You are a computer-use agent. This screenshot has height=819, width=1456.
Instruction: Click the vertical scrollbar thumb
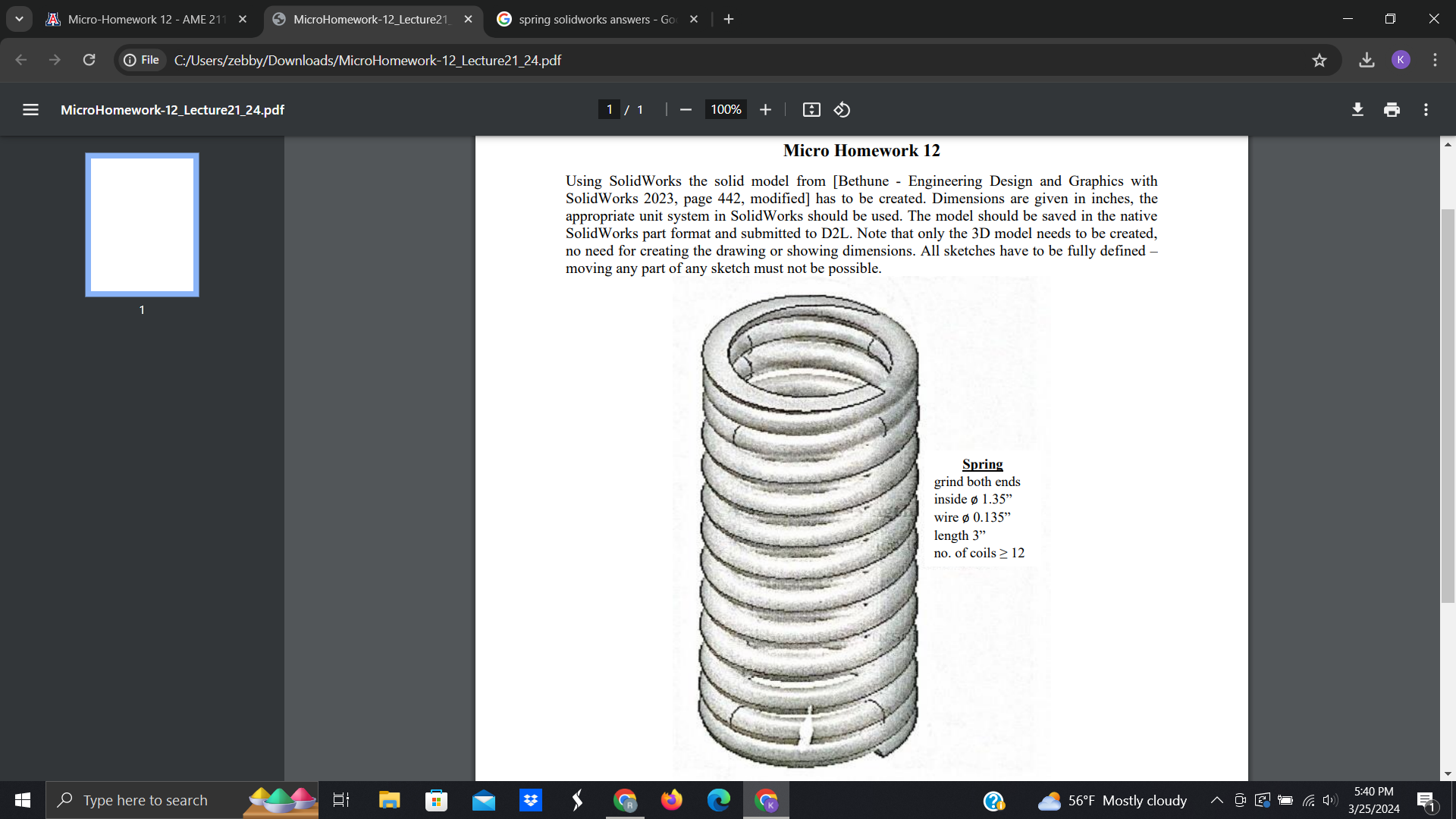1448,406
